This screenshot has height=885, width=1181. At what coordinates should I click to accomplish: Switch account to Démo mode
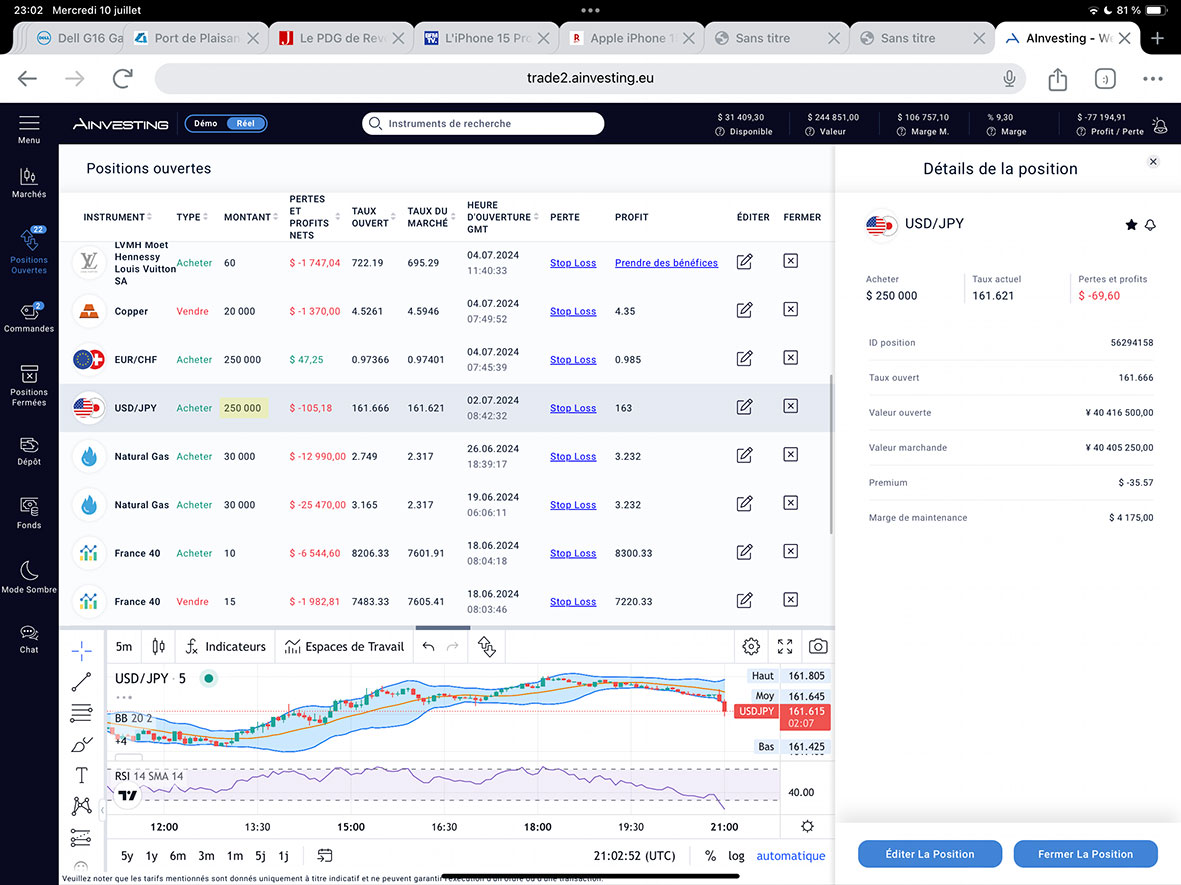pos(206,124)
